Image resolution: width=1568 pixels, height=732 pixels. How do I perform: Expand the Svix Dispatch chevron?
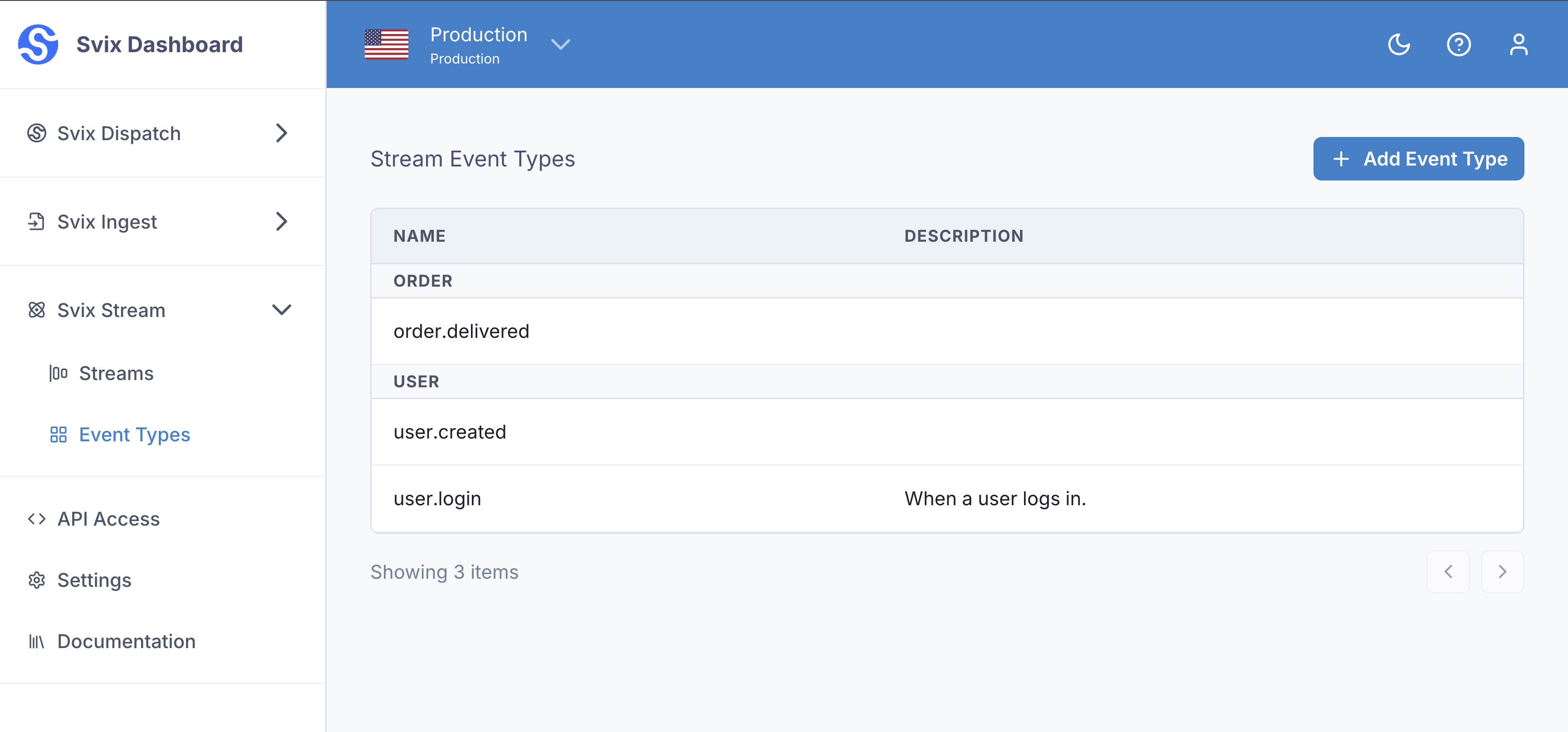pyautogui.click(x=281, y=133)
